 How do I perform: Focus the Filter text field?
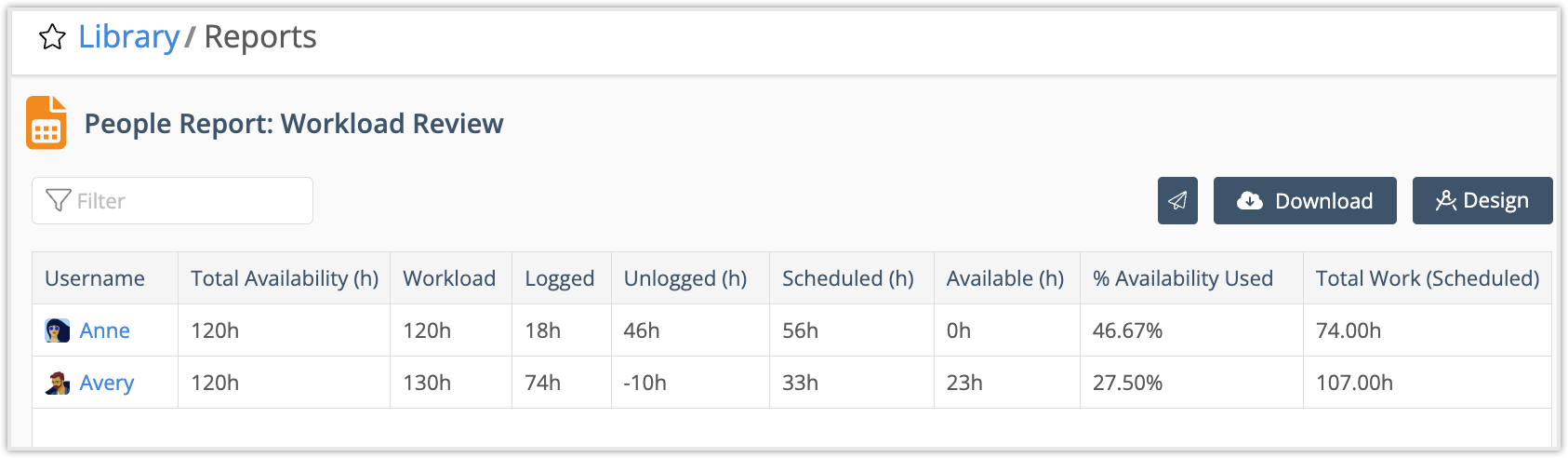186,200
